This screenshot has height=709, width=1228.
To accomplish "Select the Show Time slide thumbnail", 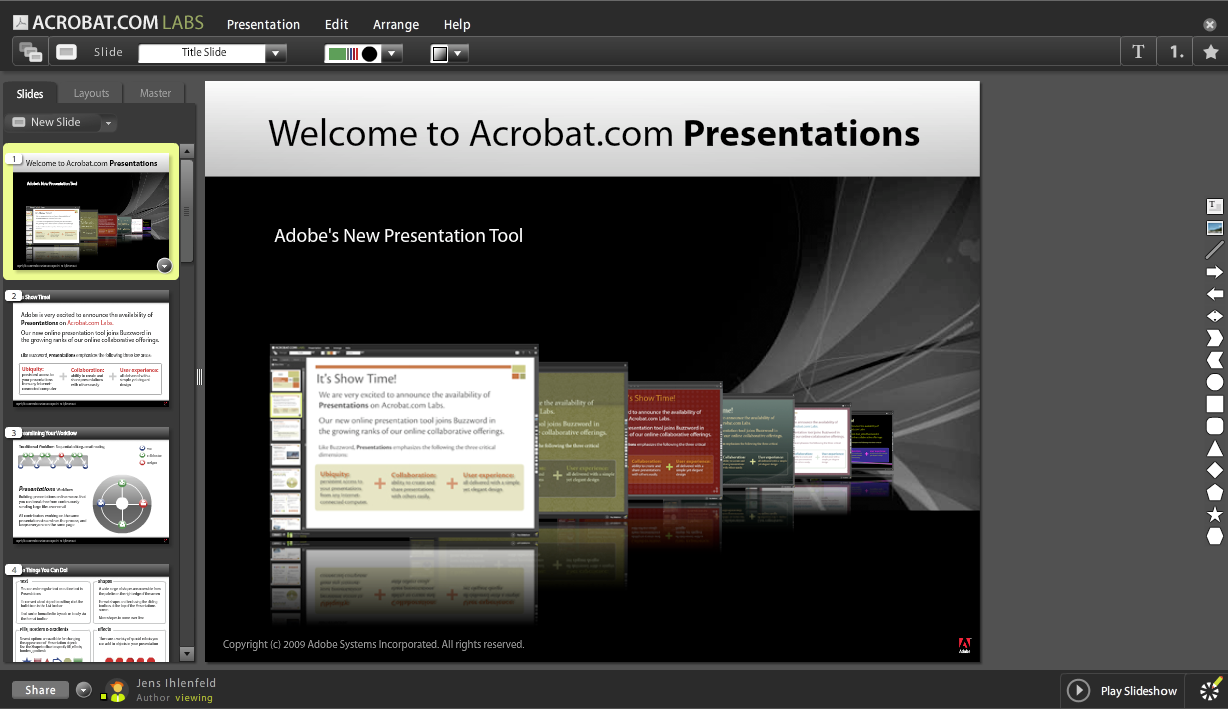I will (90, 350).
